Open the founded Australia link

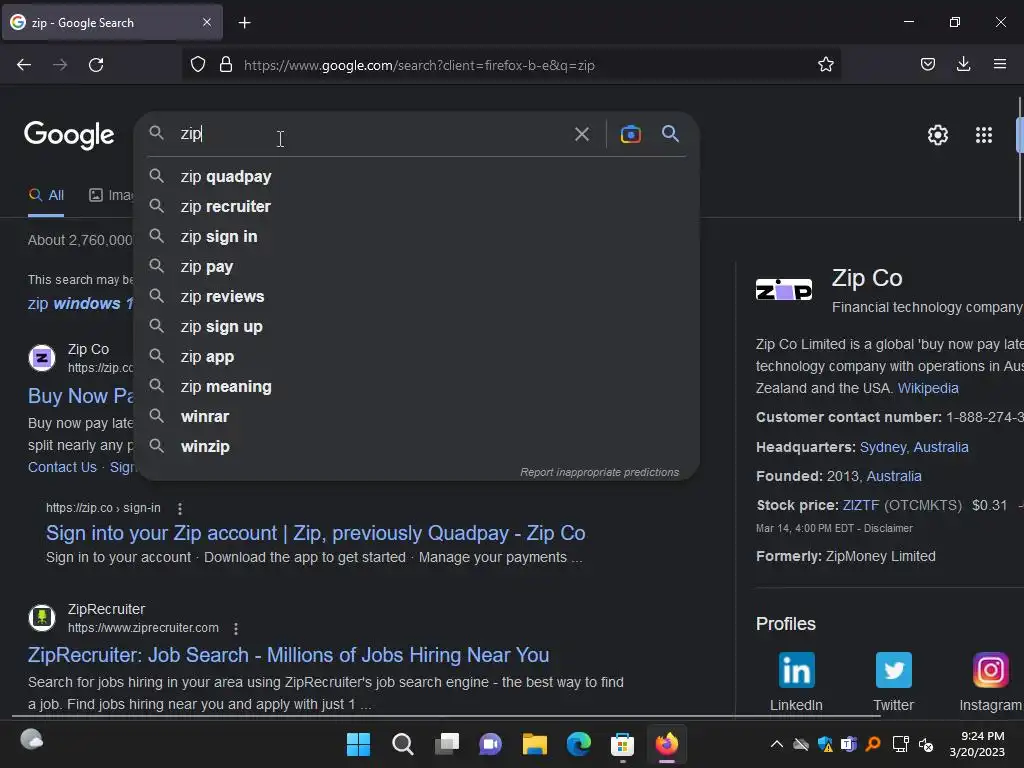coord(893,476)
